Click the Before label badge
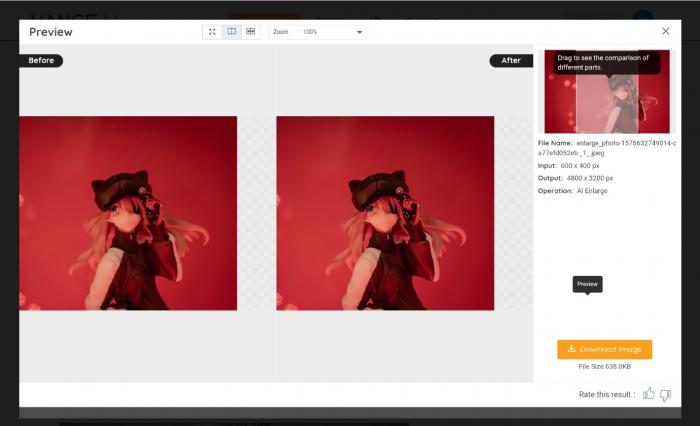 41,60
